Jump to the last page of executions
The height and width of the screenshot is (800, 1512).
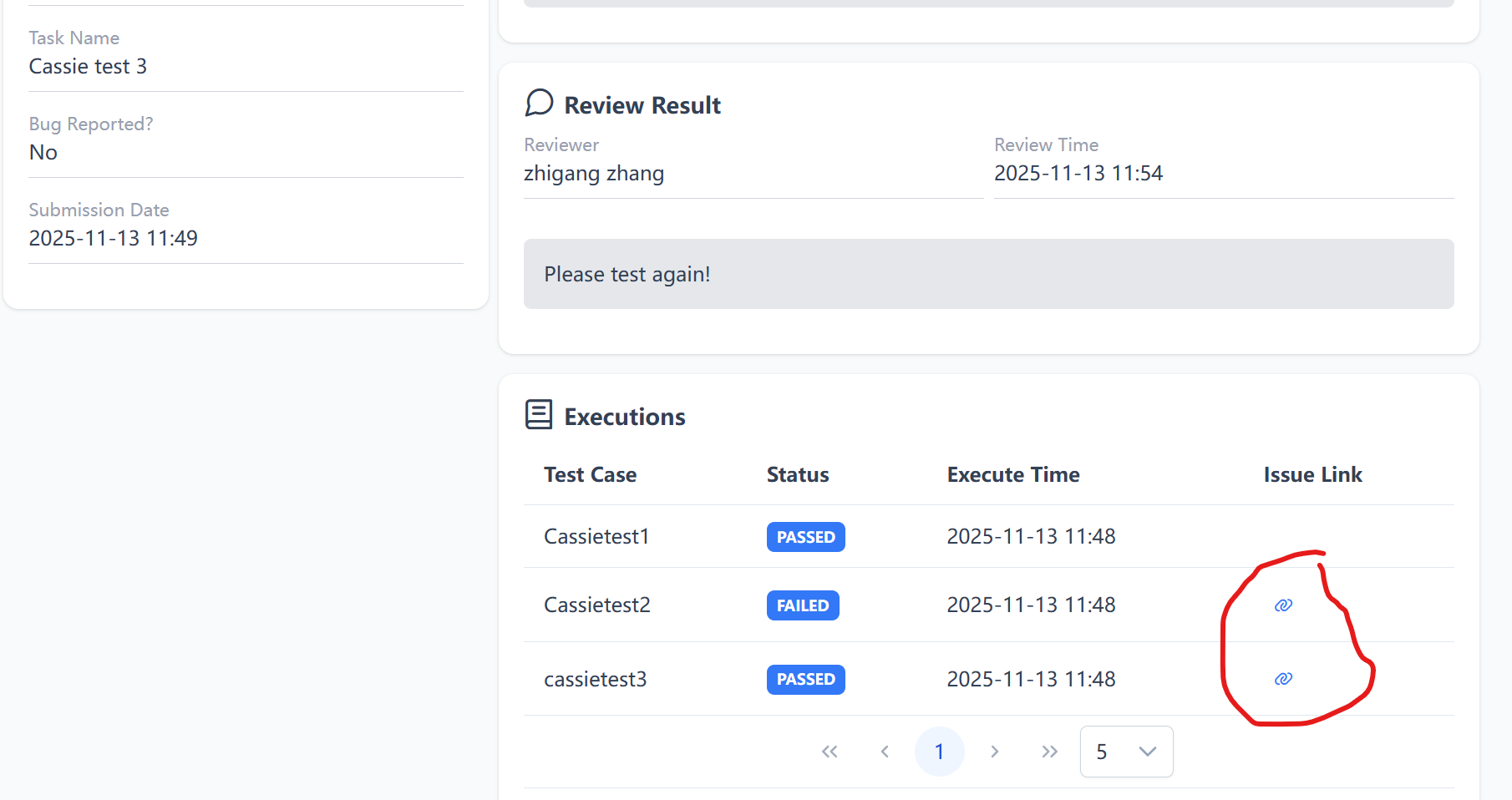pos(1049,752)
